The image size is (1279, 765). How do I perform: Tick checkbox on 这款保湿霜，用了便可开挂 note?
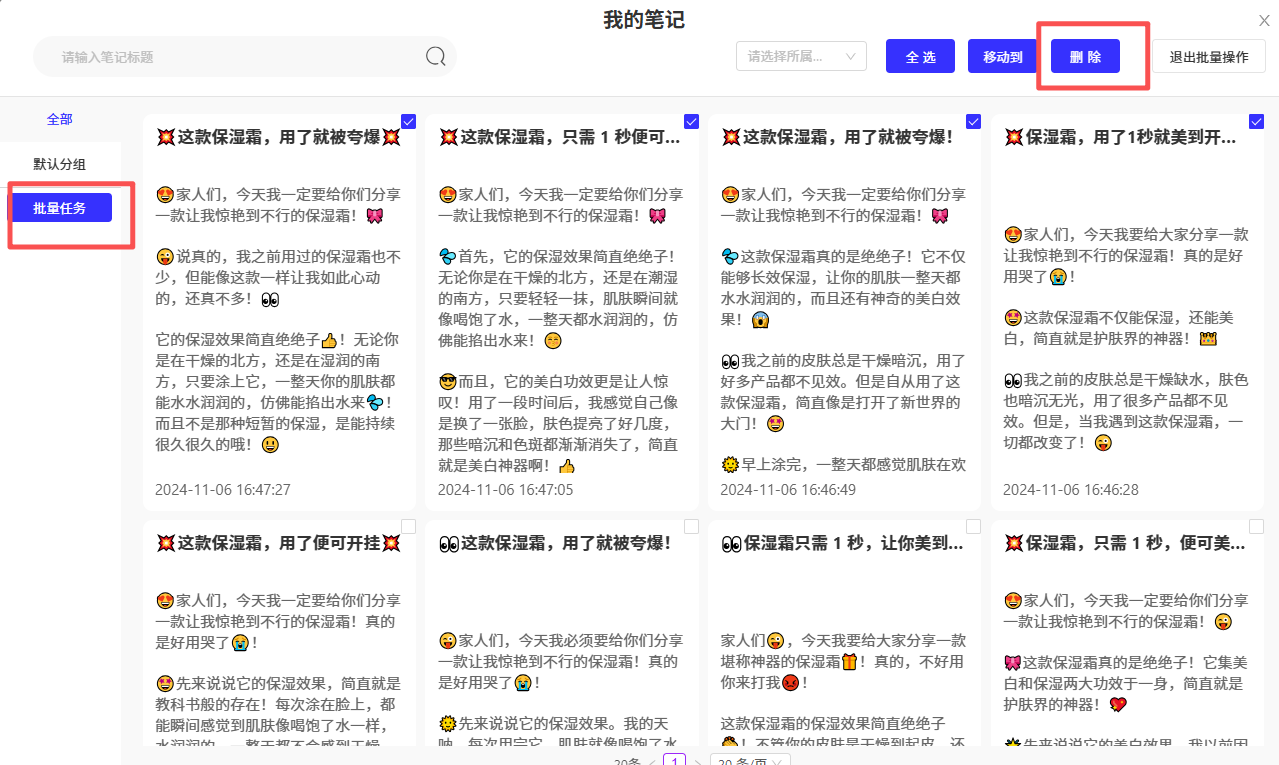click(x=408, y=526)
